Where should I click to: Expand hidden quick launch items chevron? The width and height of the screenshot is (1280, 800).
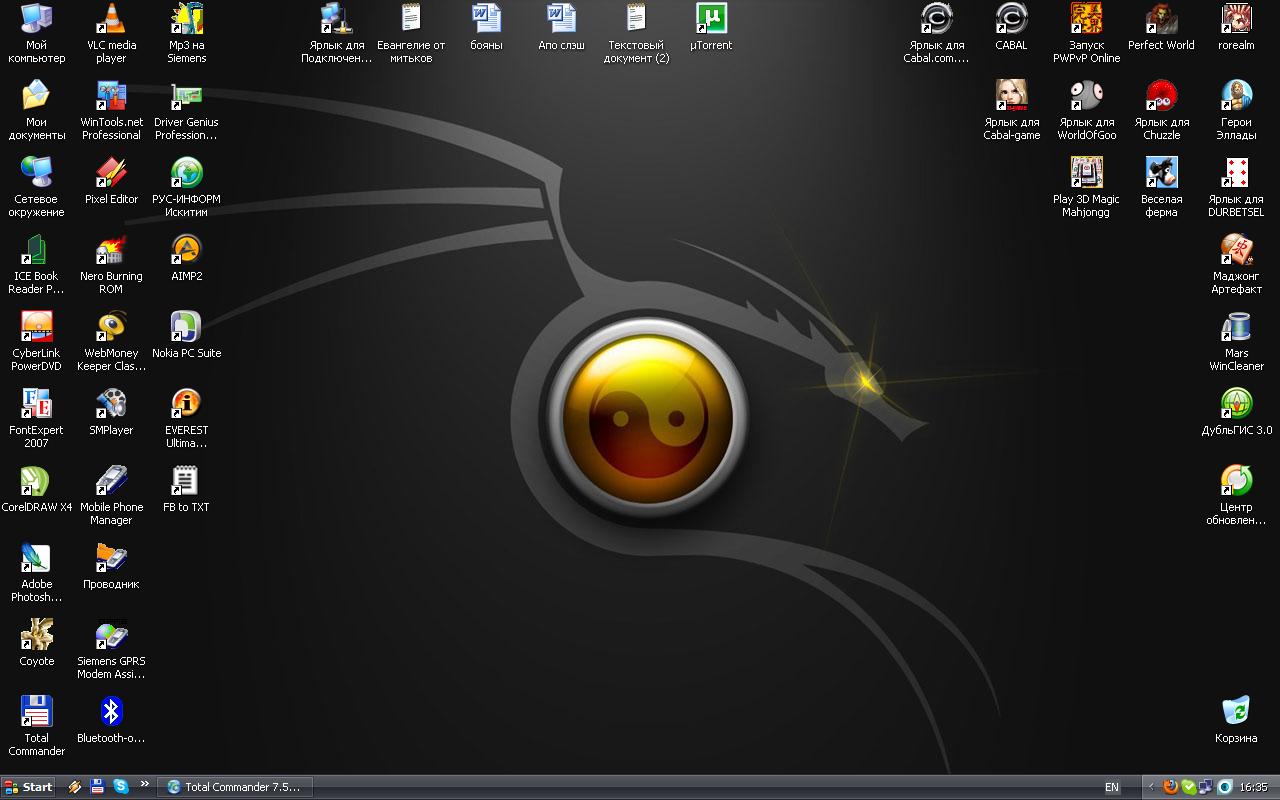tap(145, 785)
